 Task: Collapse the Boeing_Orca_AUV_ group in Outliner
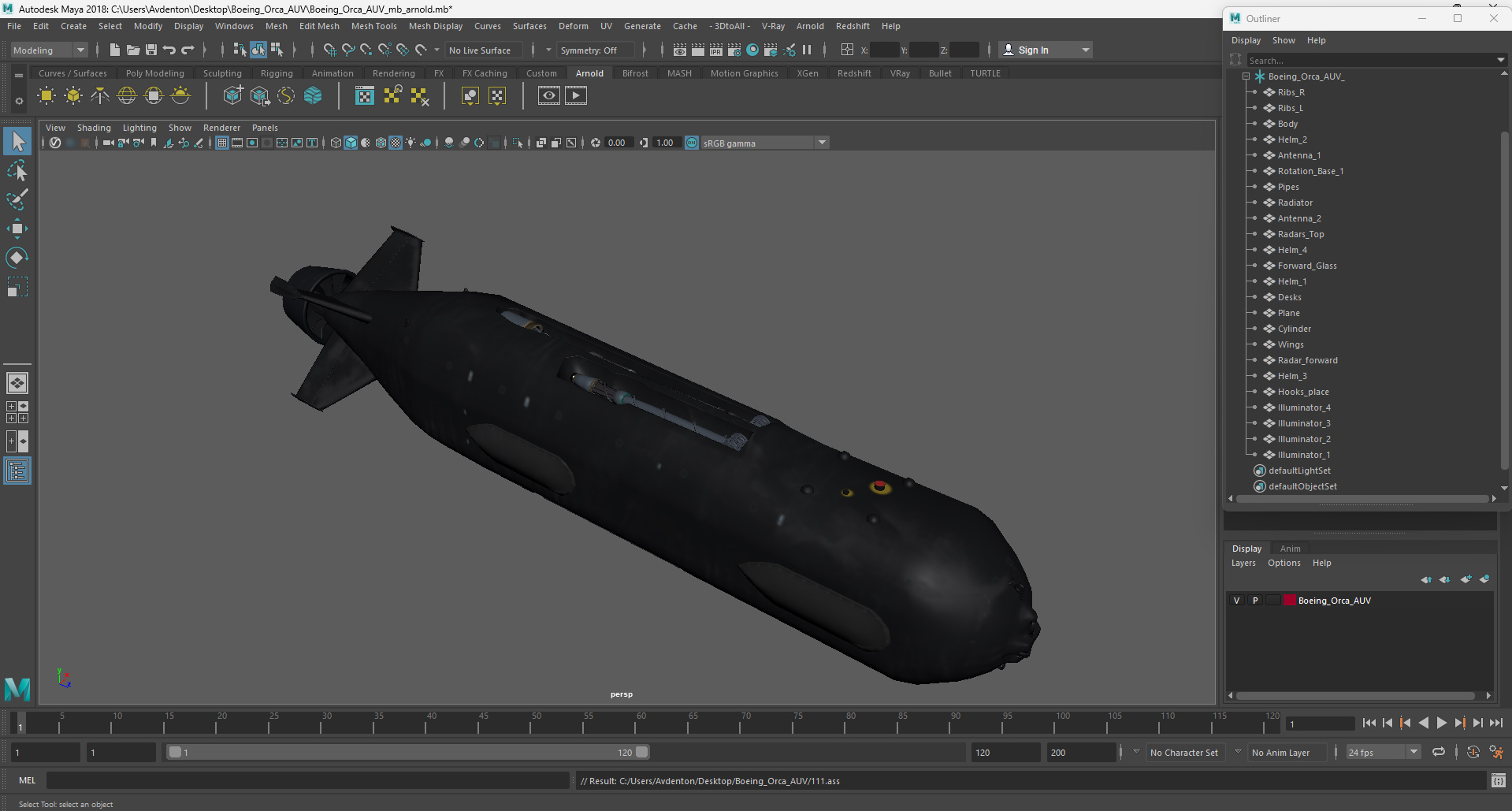click(1246, 76)
